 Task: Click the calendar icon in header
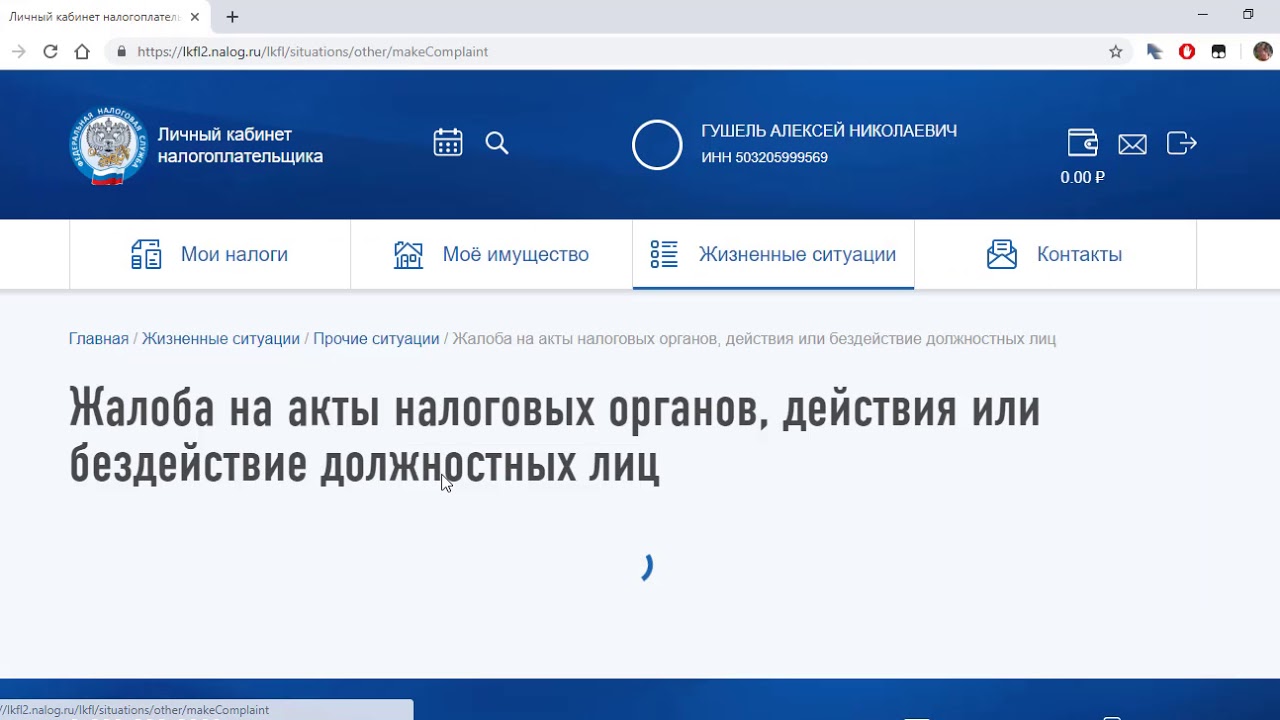(x=448, y=143)
